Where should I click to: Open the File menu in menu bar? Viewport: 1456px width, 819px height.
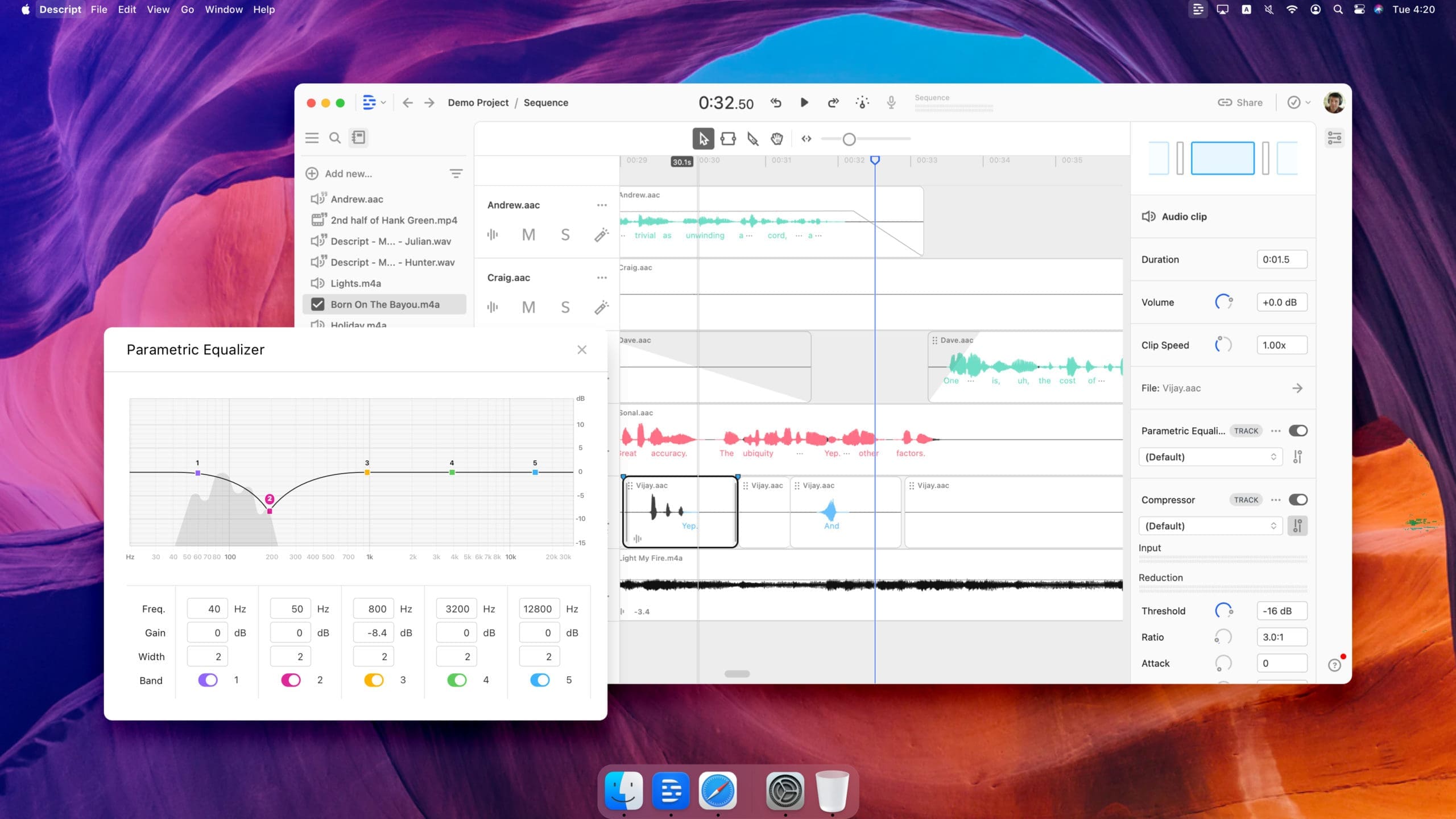pyautogui.click(x=98, y=9)
